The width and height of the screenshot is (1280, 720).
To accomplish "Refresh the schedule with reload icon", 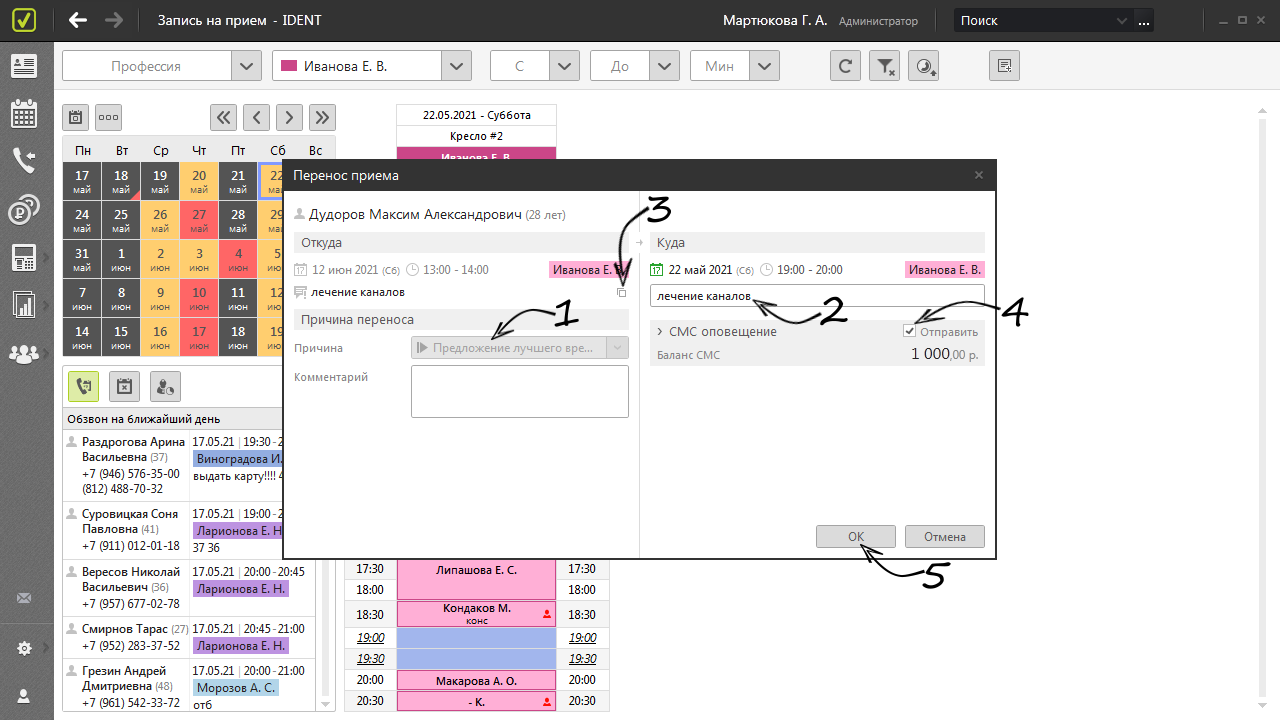I will 846,66.
